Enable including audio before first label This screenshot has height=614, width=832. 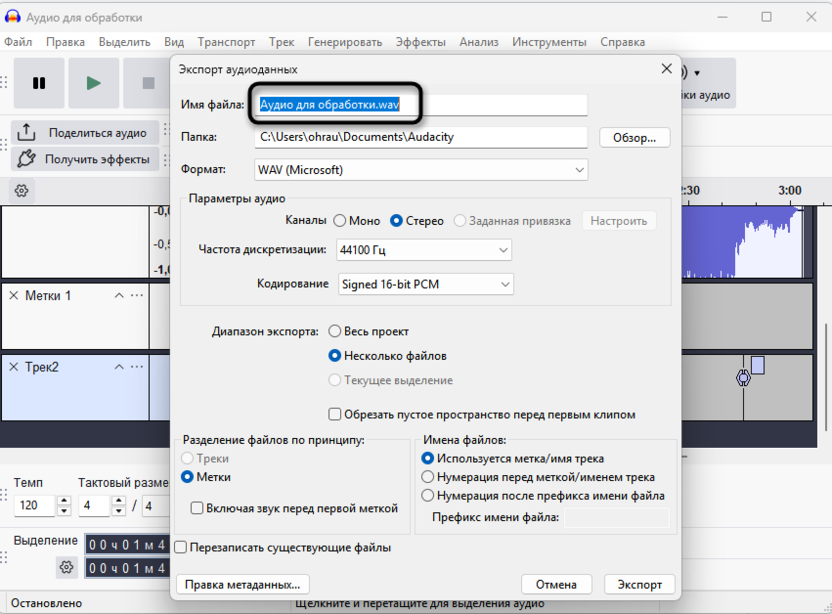(x=197, y=508)
